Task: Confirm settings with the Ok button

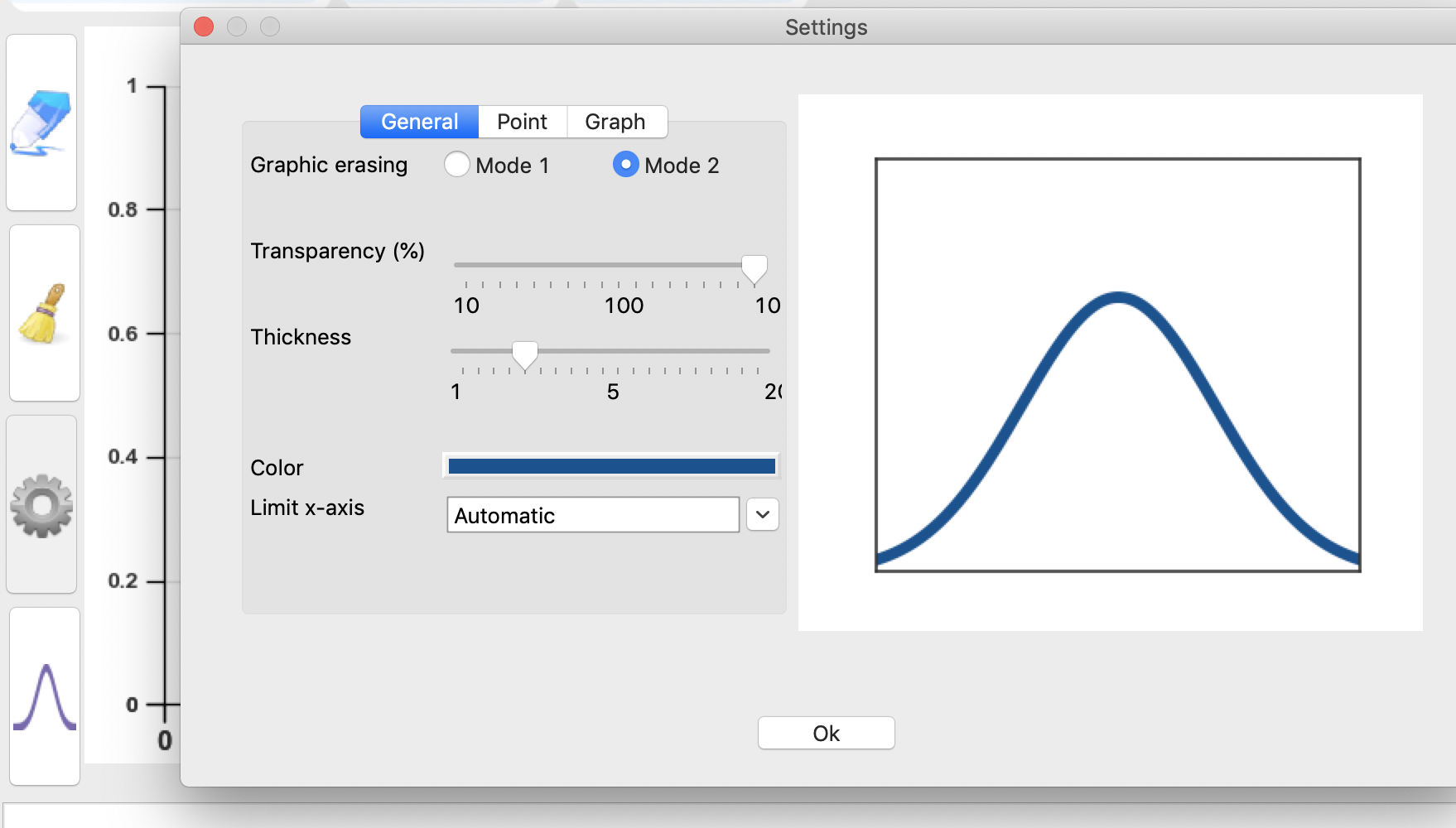Action: [827, 733]
